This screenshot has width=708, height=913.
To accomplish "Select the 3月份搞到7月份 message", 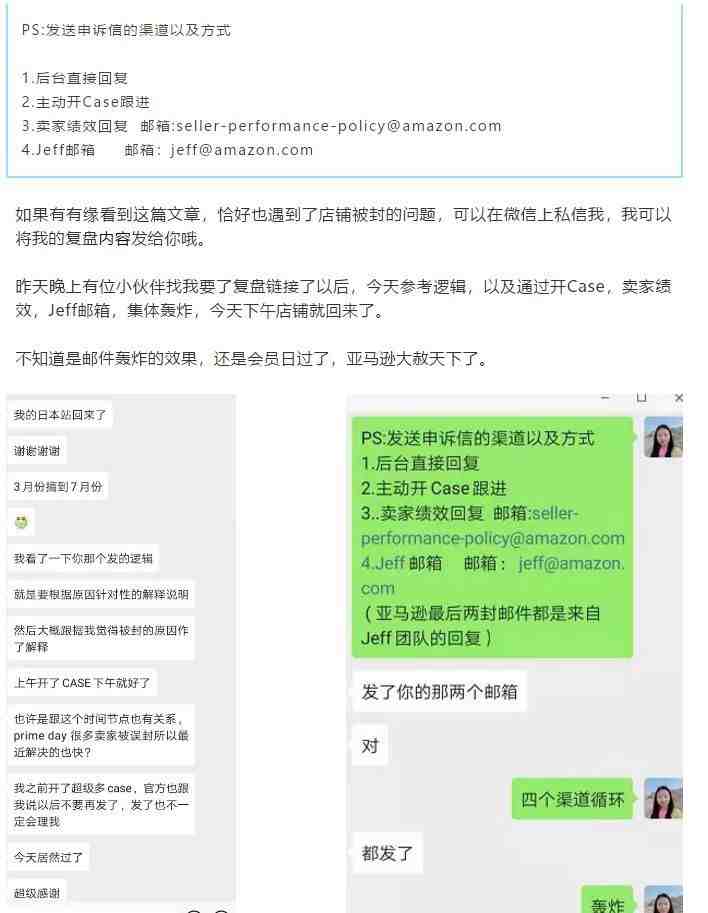I will tap(58, 487).
